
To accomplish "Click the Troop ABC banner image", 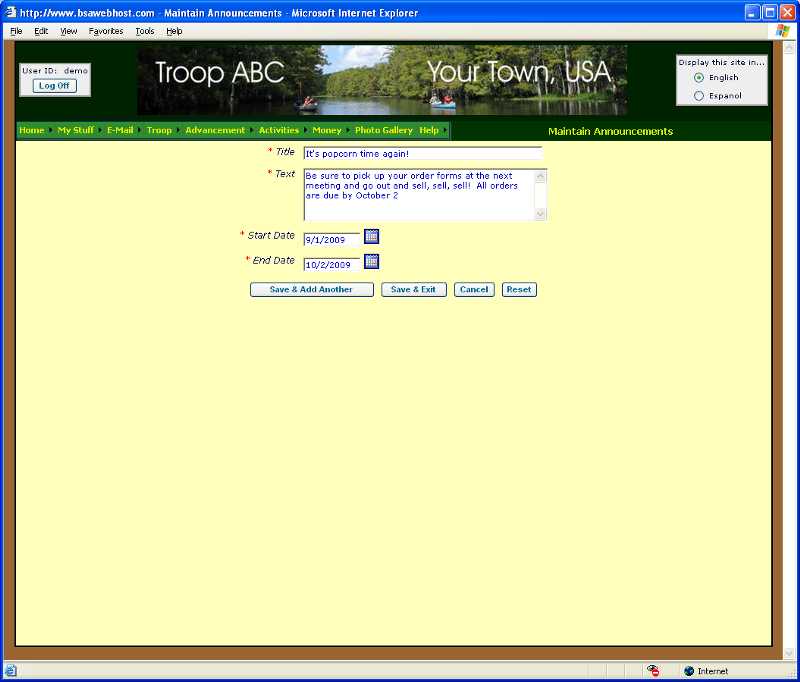I will [x=382, y=80].
